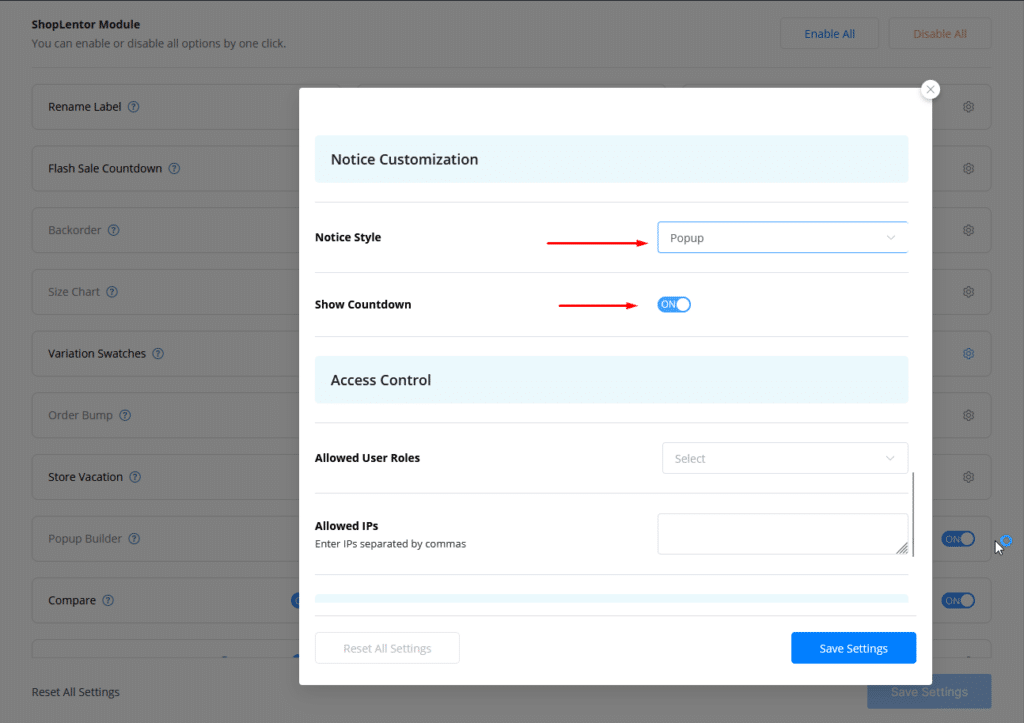Expand the Allowed User Roles select dropdown

[x=784, y=458]
